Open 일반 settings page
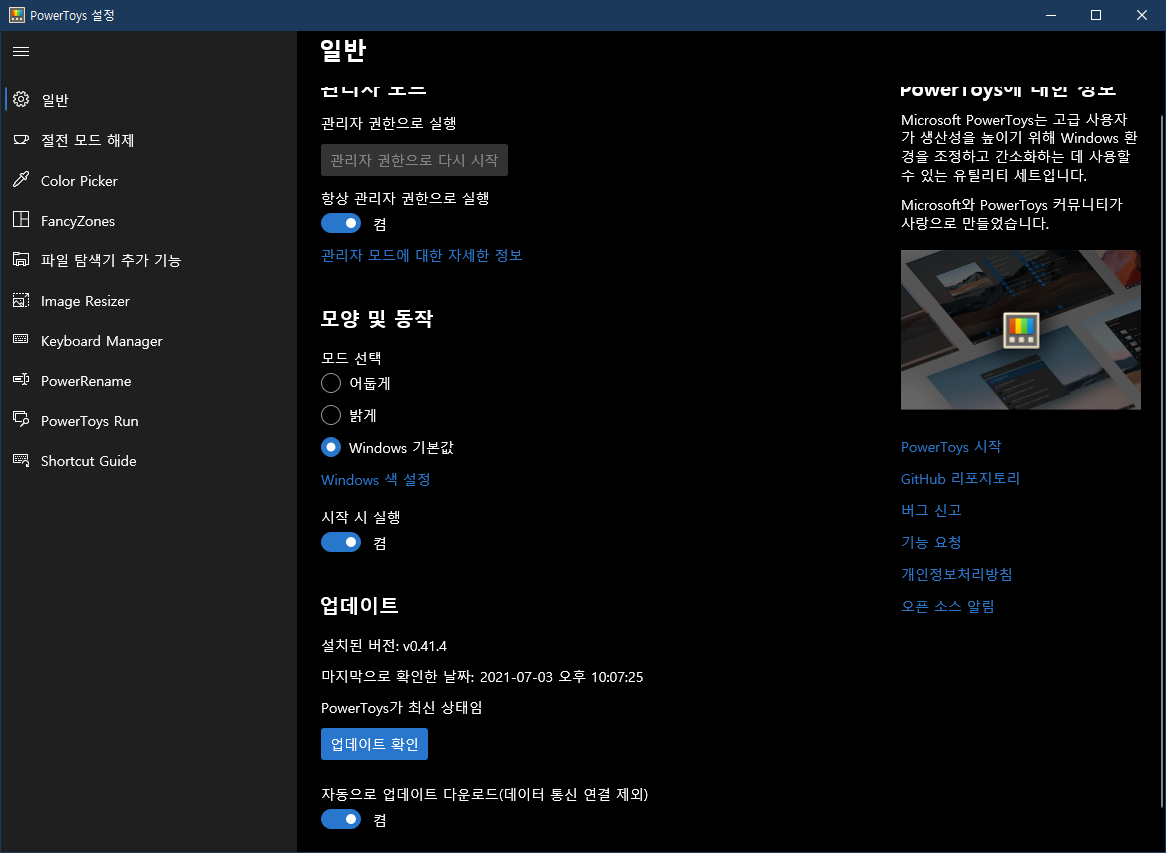Viewport: 1166px width, 853px height. [x=149, y=100]
